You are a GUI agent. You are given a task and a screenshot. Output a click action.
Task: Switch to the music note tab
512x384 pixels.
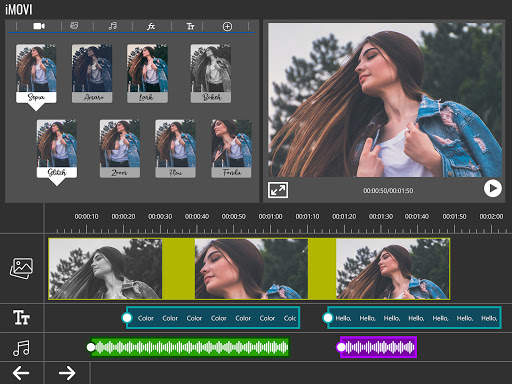[x=113, y=26]
